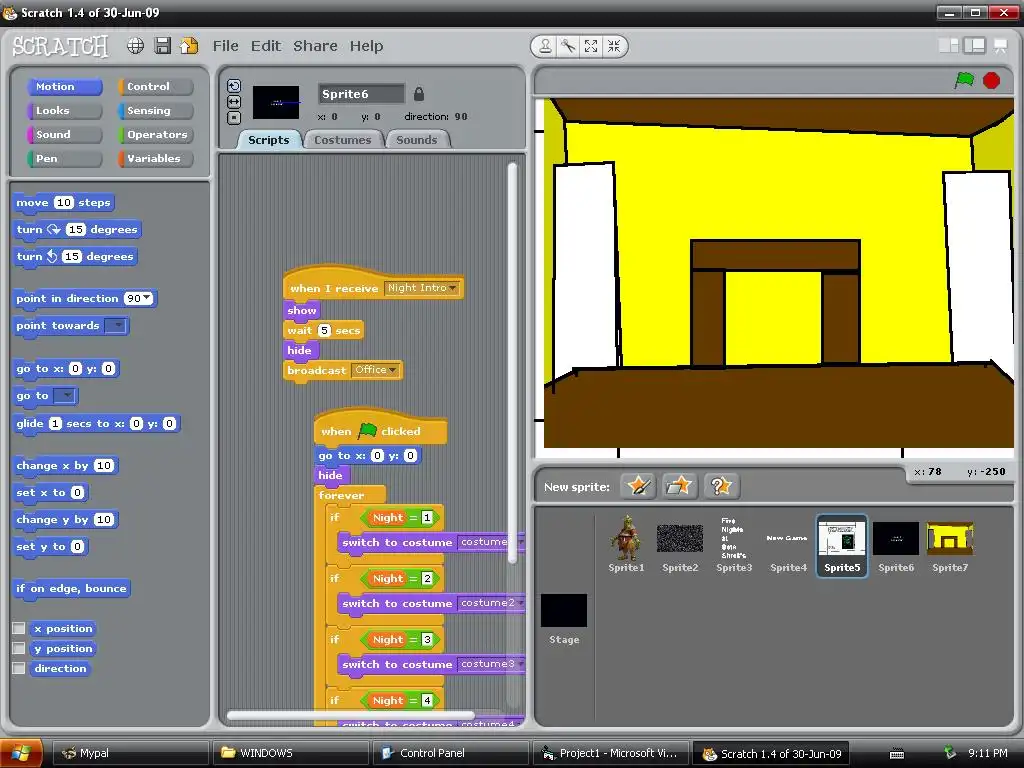
Task: Switch to WINDOWS folder in taskbar
Action: click(290, 753)
